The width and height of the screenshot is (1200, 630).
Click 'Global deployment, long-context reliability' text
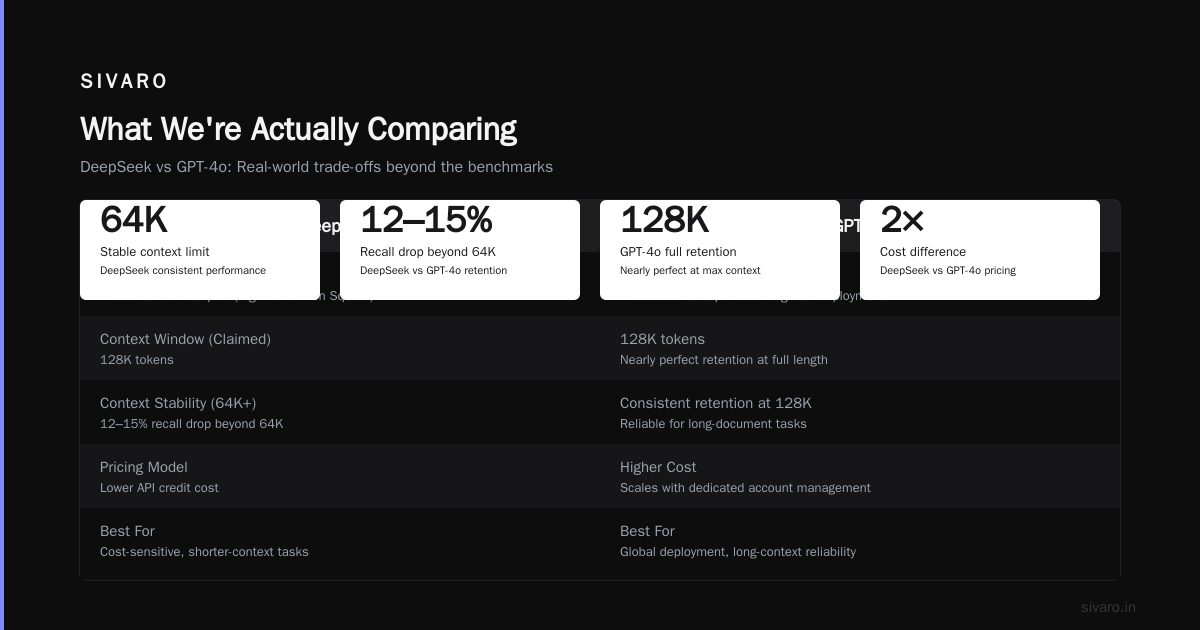point(738,552)
